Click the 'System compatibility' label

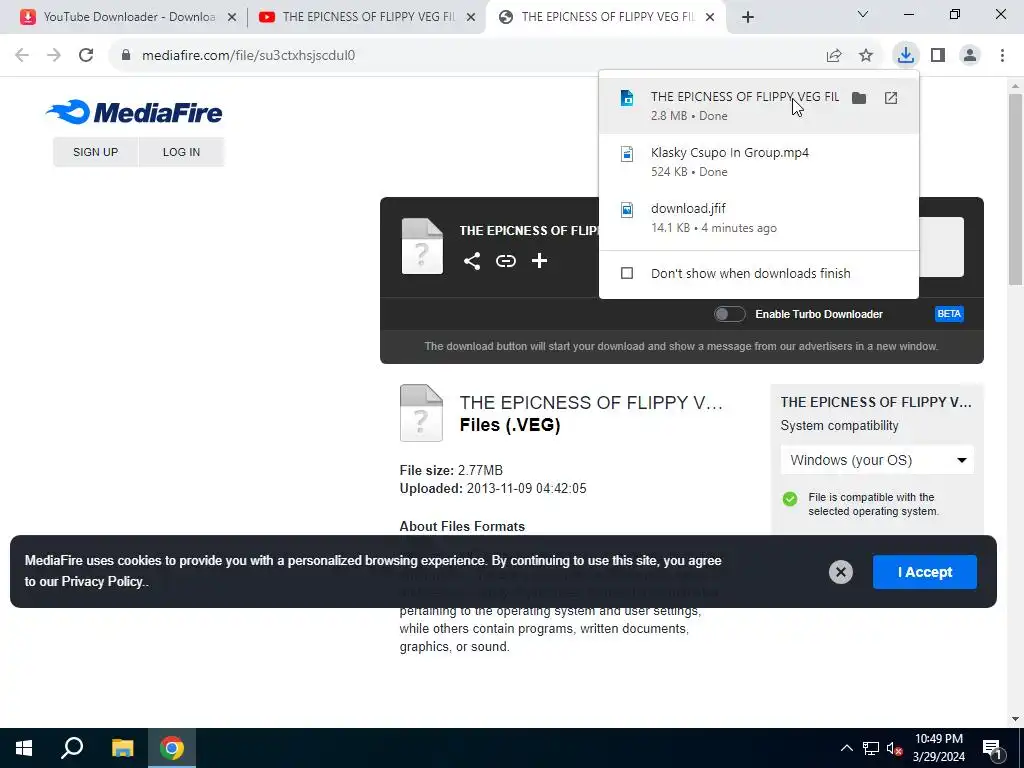click(839, 426)
